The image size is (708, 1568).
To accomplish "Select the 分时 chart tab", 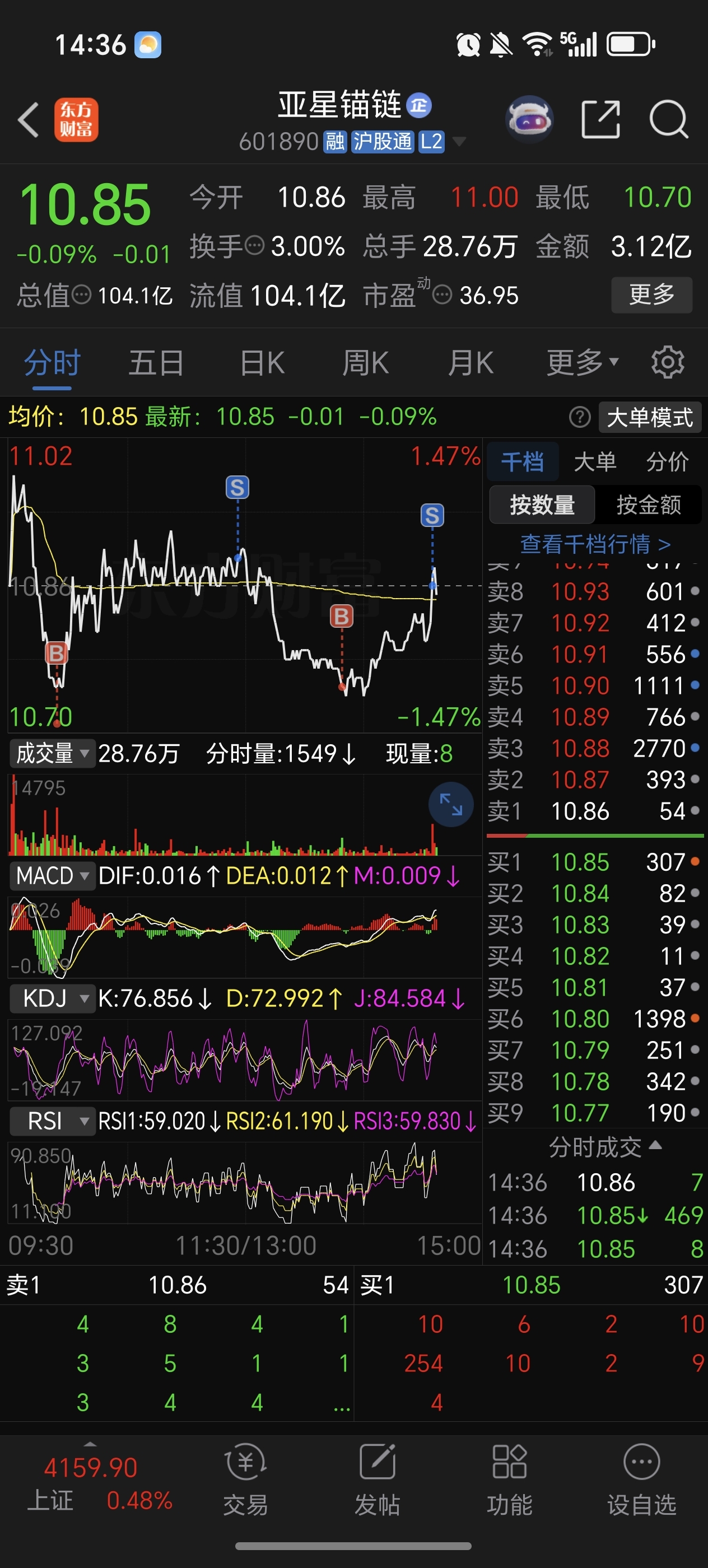I will tap(52, 363).
